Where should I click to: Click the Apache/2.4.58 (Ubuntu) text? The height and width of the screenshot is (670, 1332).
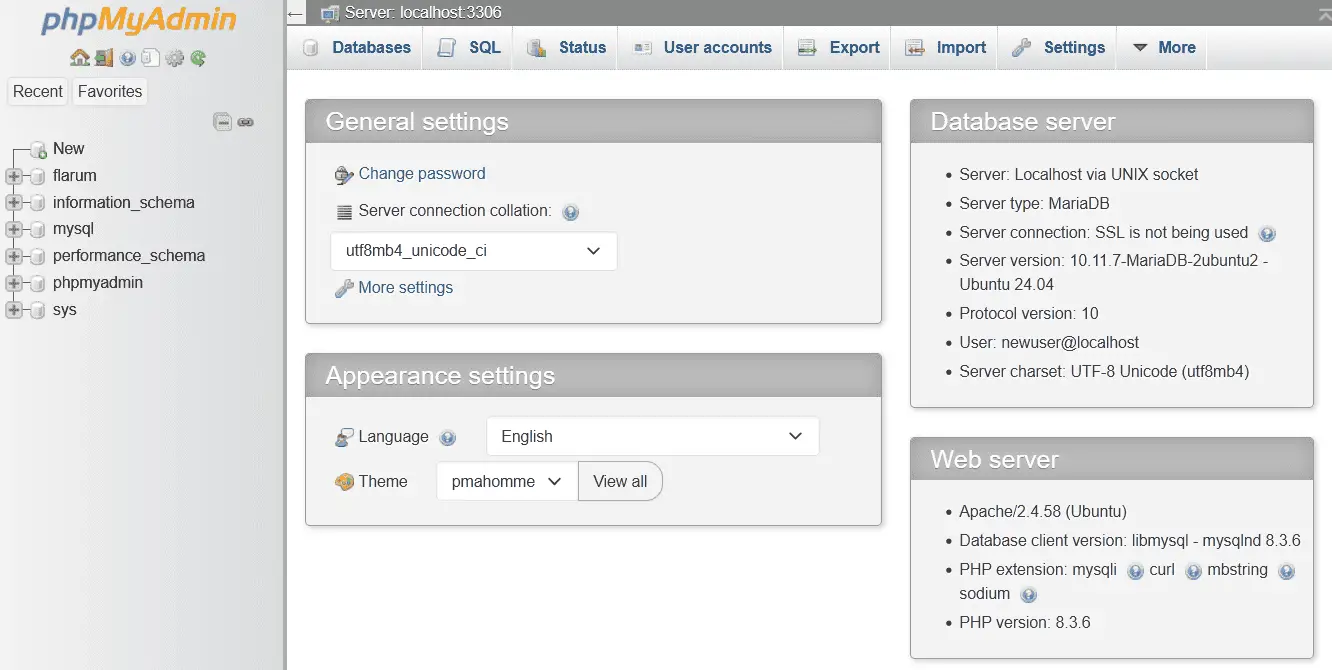tap(1043, 511)
